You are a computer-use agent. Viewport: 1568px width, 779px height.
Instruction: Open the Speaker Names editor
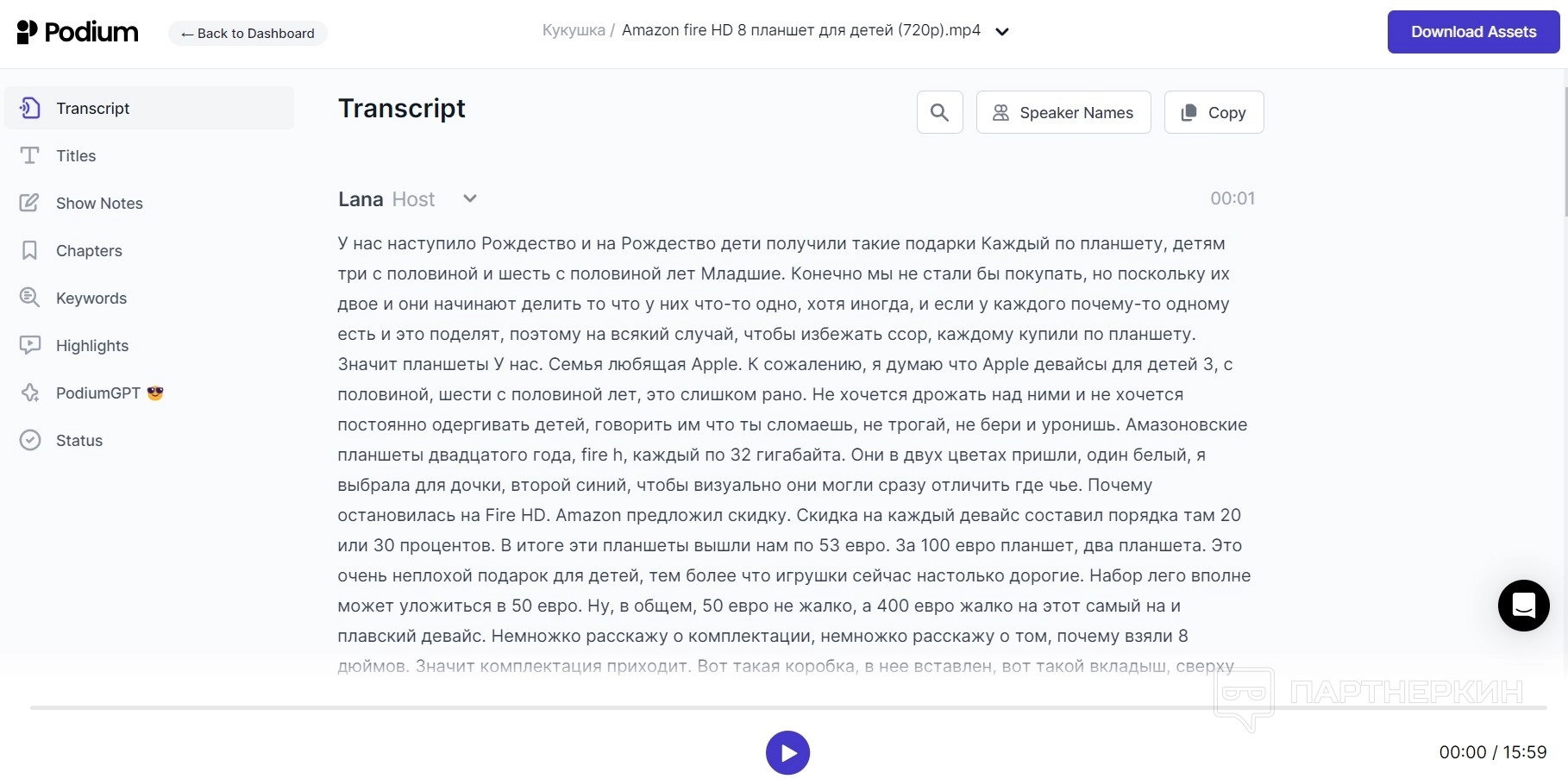[x=1063, y=112]
